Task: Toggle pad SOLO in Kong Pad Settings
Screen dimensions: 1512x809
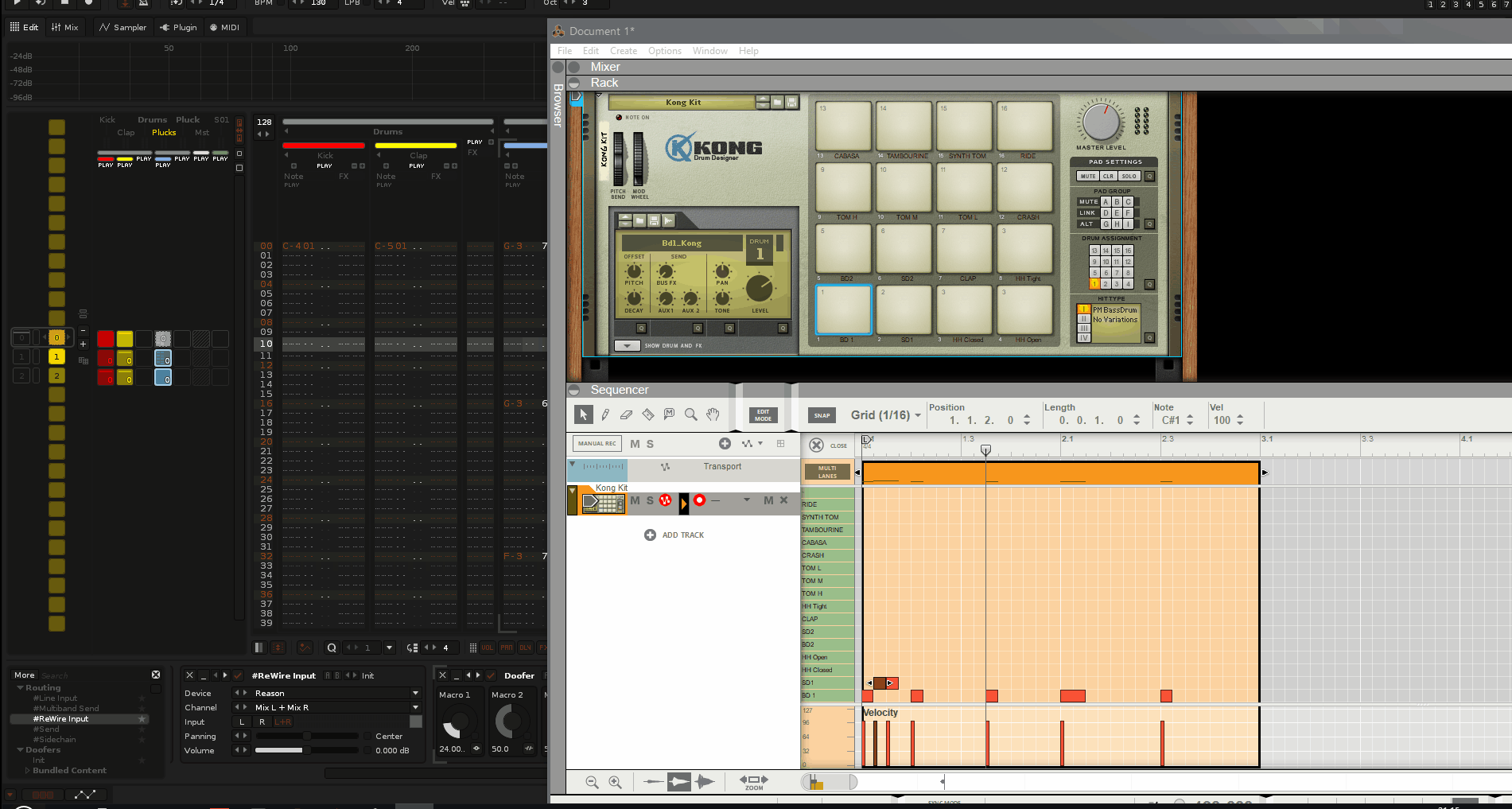Action: click(1129, 176)
